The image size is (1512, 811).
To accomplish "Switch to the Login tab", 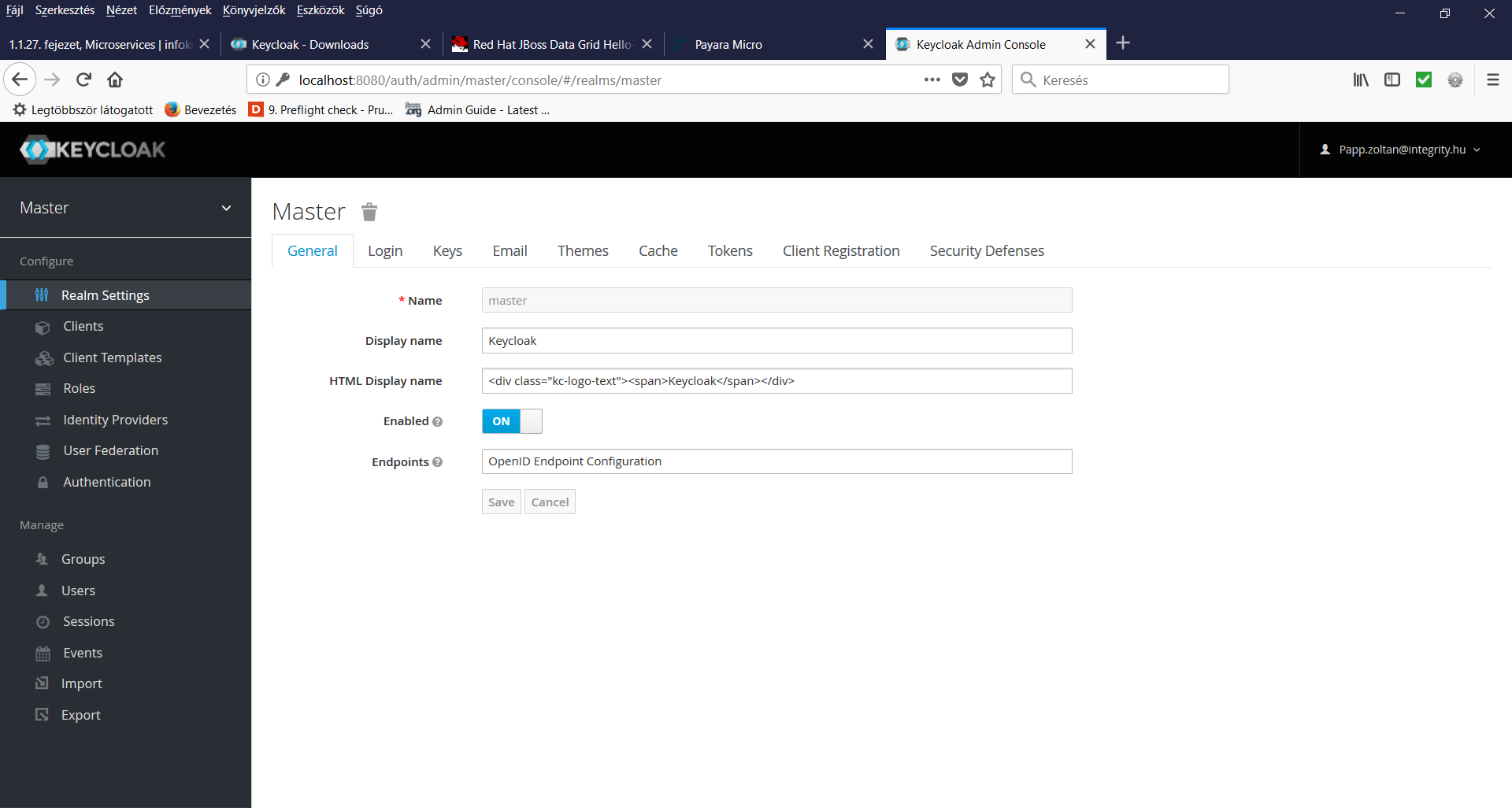I will pyautogui.click(x=385, y=251).
